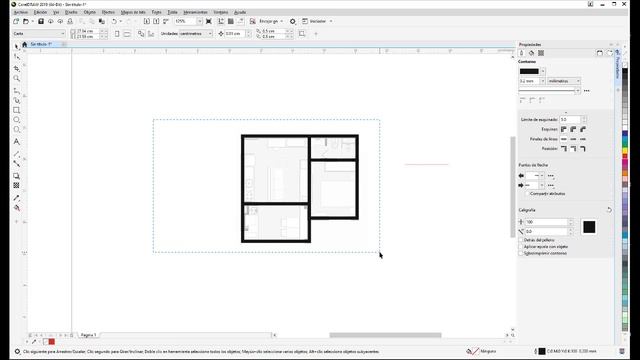Enable the Detrás del relleno checkbox

click(521, 240)
